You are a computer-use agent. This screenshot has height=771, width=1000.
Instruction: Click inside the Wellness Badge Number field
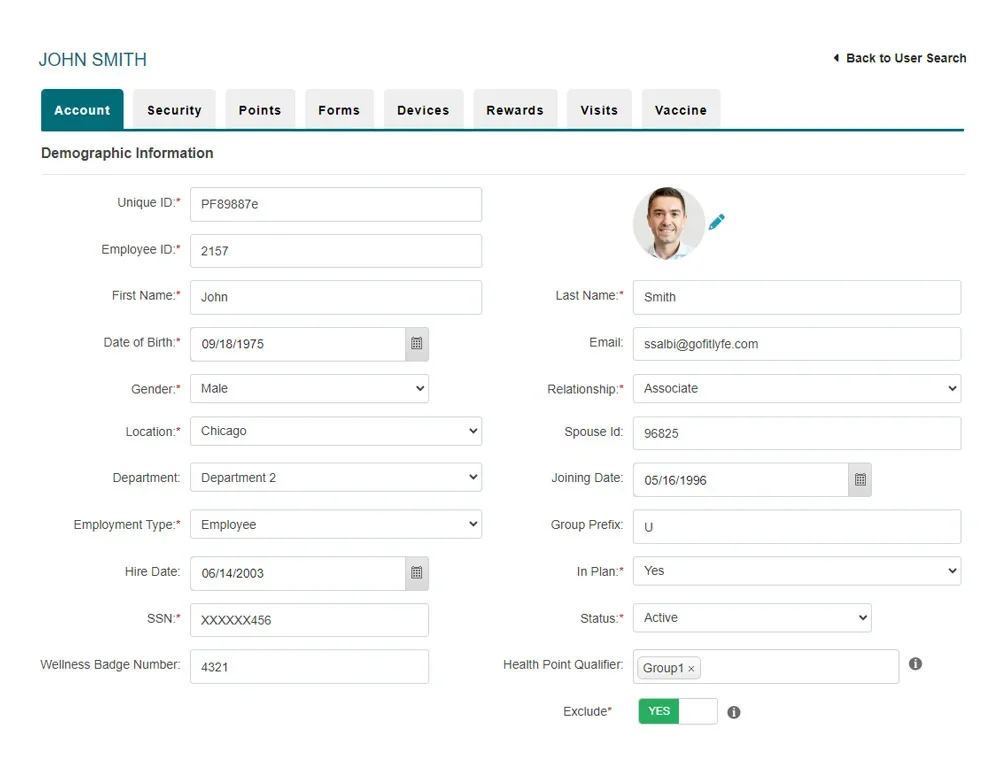tap(309, 666)
